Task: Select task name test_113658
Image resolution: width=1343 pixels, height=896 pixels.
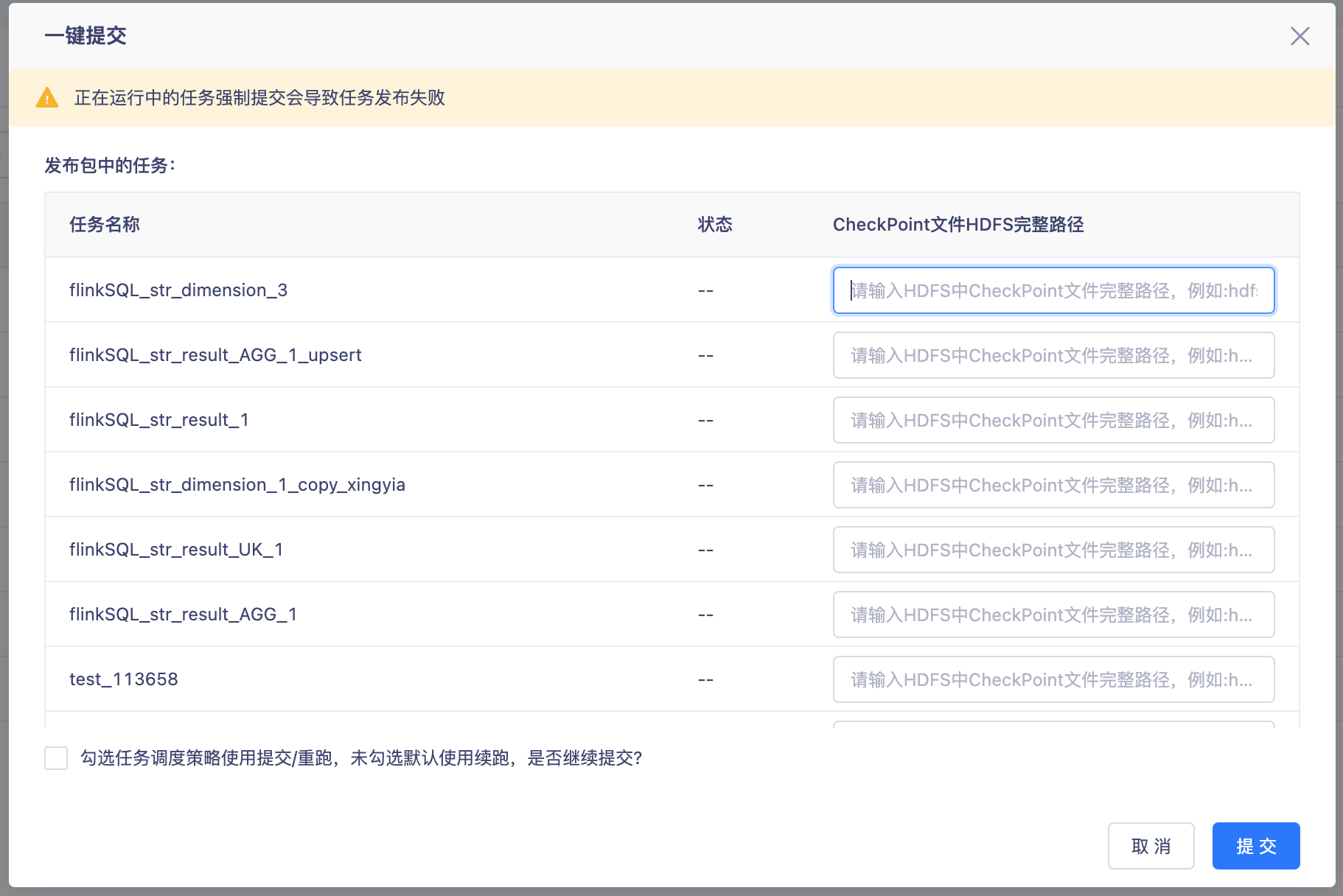Action: (x=124, y=679)
